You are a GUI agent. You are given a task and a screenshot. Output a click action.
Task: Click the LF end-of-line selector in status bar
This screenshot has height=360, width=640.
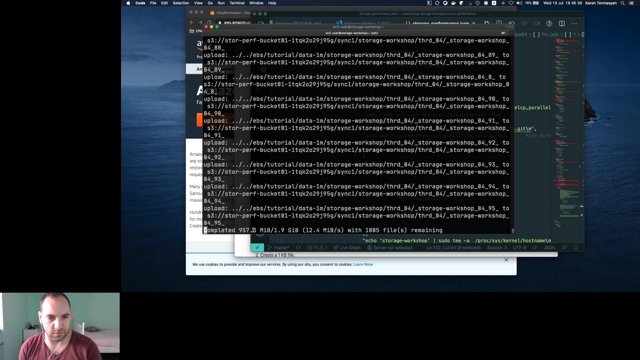tap(535, 247)
